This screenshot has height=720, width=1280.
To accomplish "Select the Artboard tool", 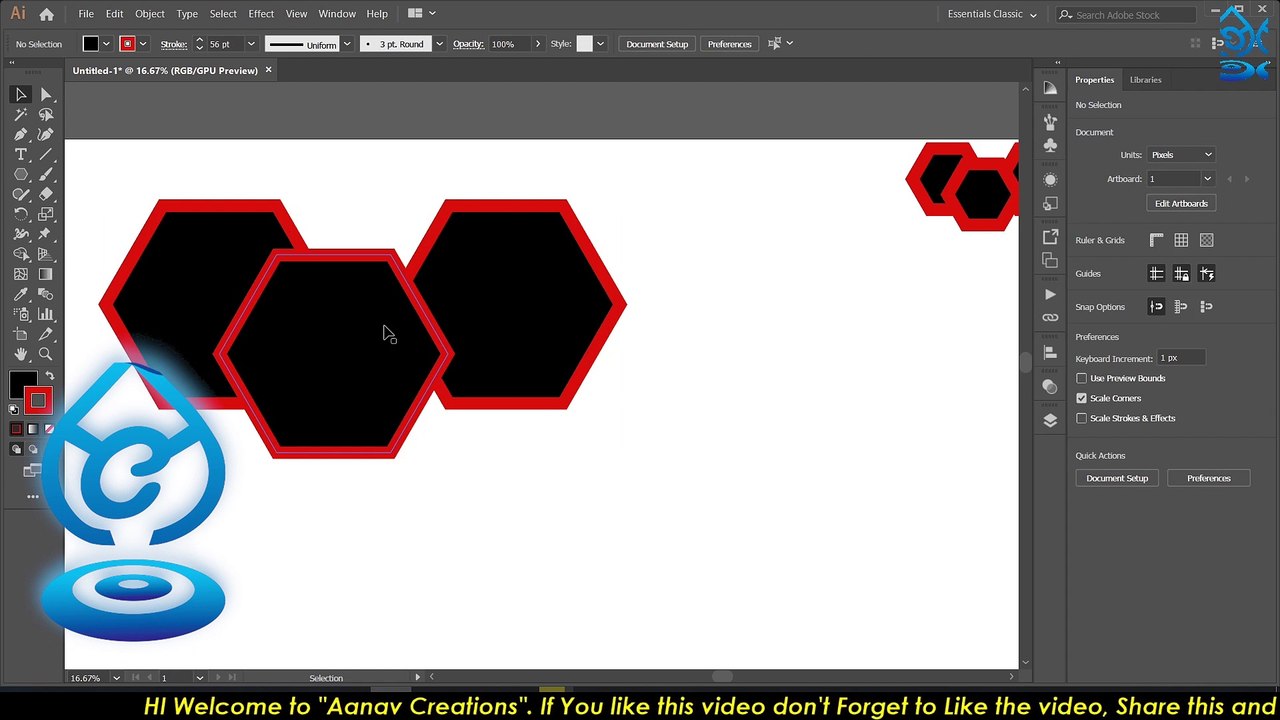I will (20, 334).
